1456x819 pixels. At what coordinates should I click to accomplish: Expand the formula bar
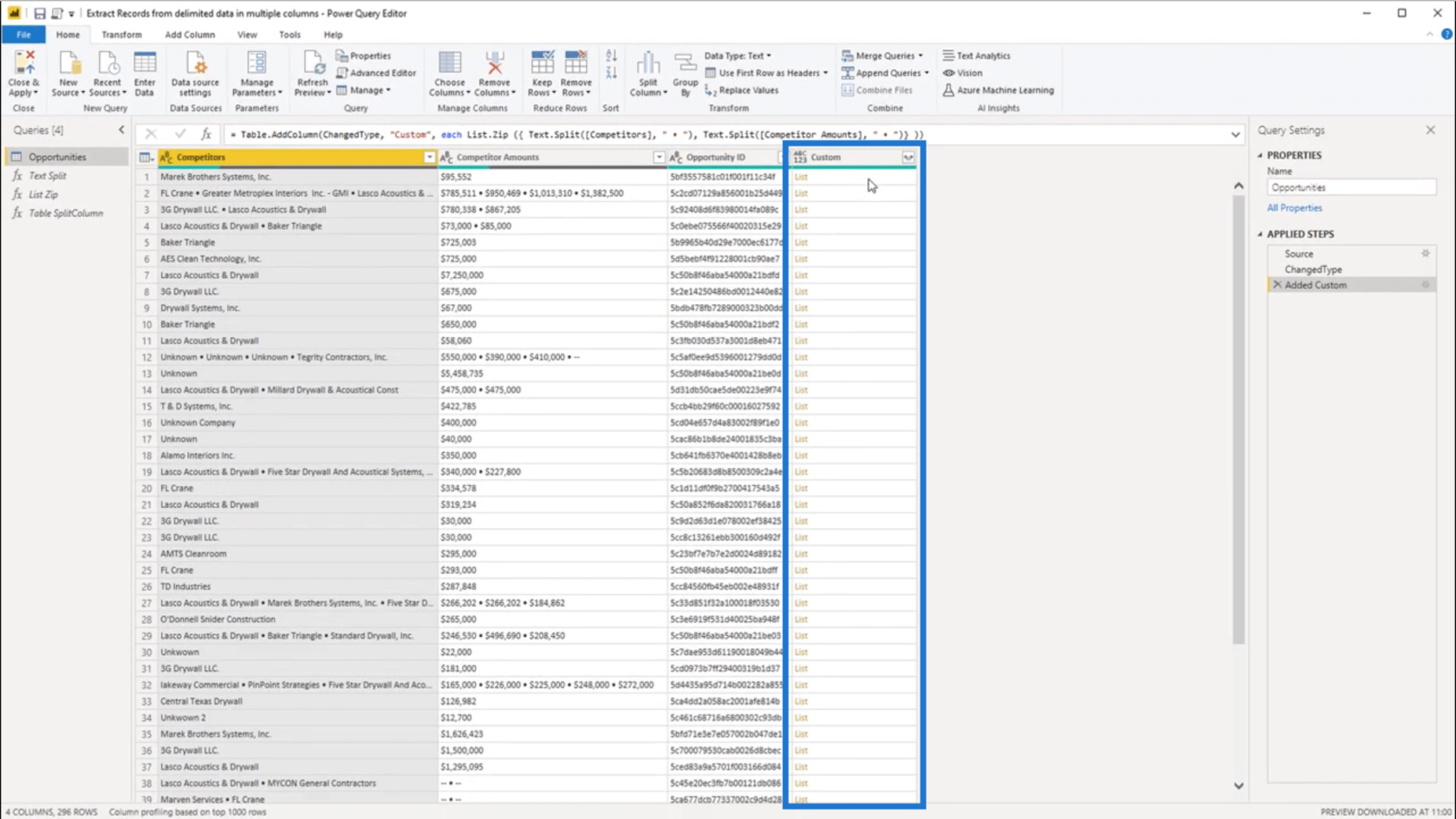pyautogui.click(x=1235, y=134)
